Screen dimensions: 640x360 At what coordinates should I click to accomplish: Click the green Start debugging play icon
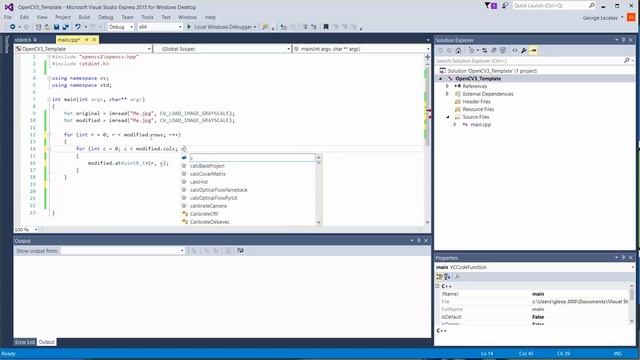point(189,27)
